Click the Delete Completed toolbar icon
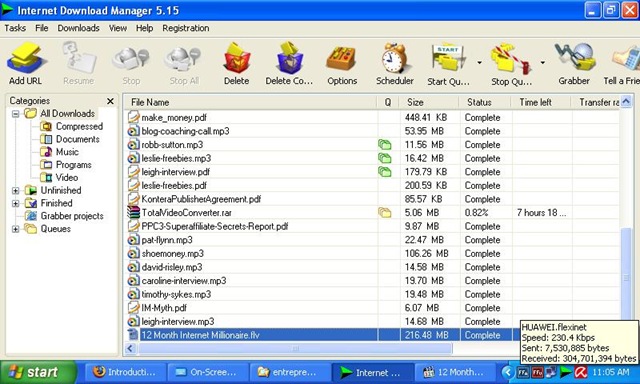Viewport: 640px width, 384px height. pyautogui.click(x=289, y=59)
